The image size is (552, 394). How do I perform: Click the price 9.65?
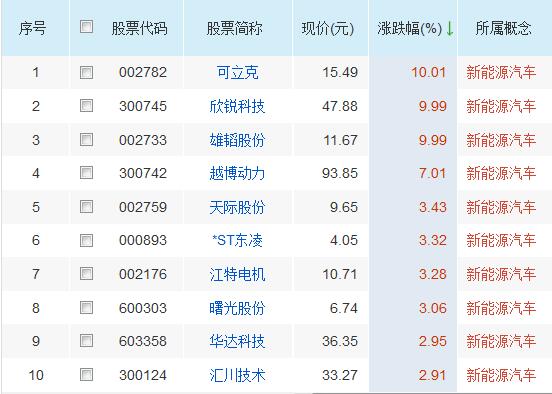click(x=344, y=207)
